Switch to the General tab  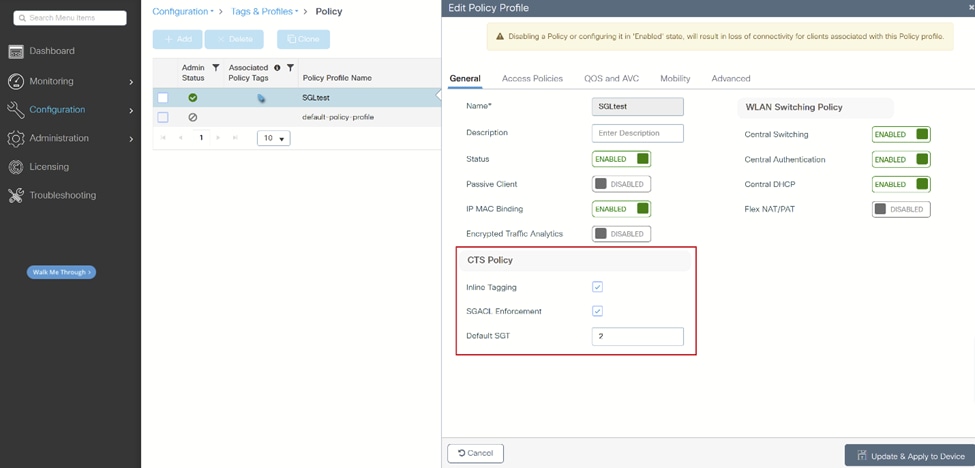coord(465,78)
